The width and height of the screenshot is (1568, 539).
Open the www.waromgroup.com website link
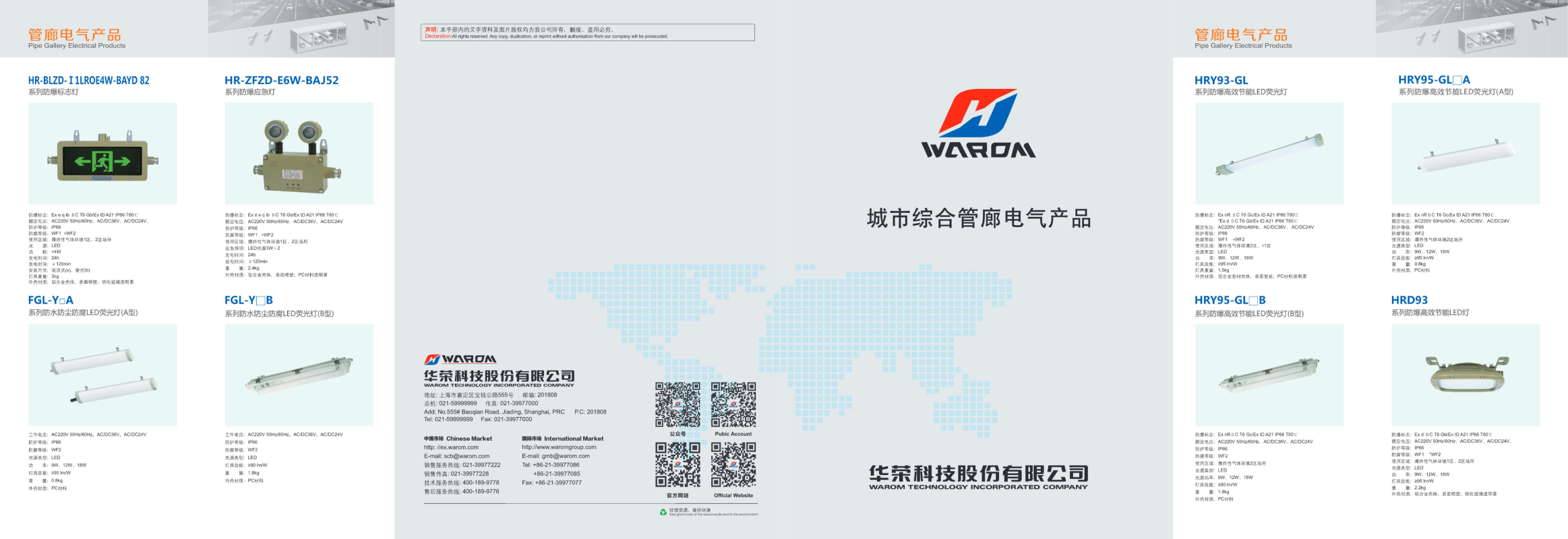(559, 447)
